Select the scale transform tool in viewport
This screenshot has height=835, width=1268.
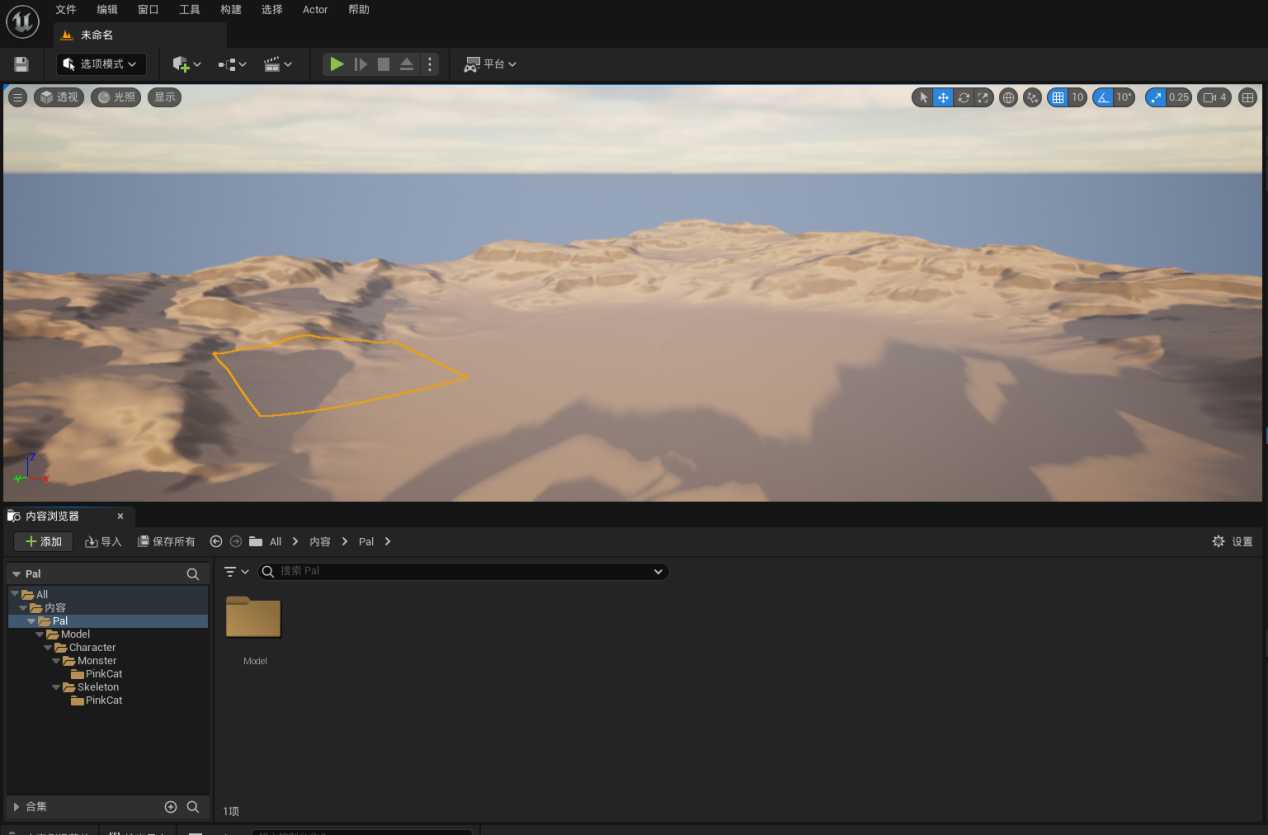(983, 97)
